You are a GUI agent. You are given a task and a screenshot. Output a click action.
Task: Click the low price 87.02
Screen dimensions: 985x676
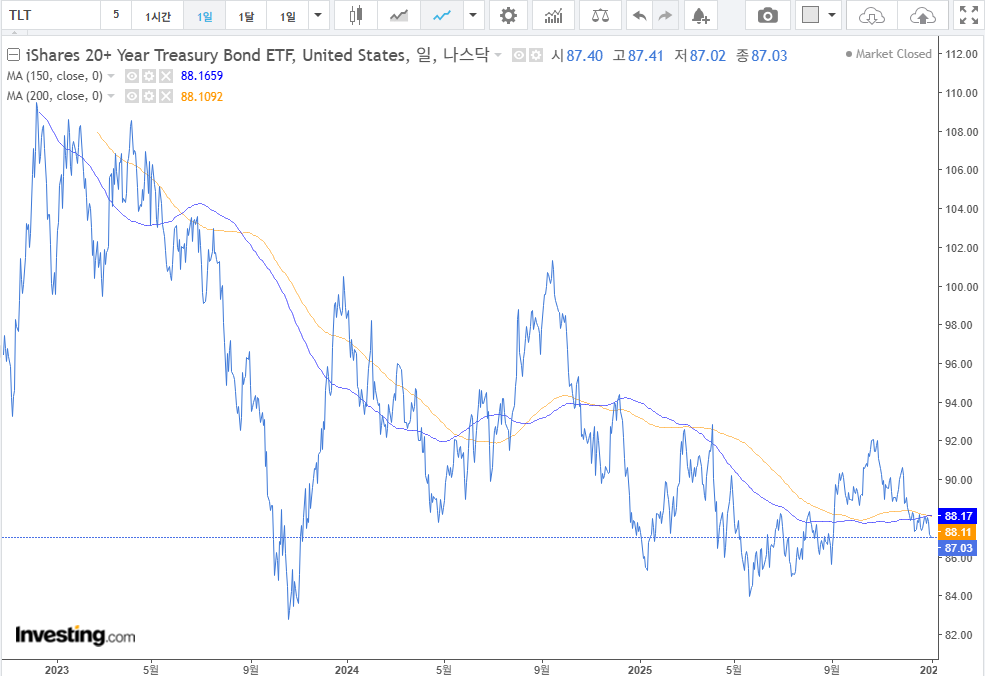[707, 56]
